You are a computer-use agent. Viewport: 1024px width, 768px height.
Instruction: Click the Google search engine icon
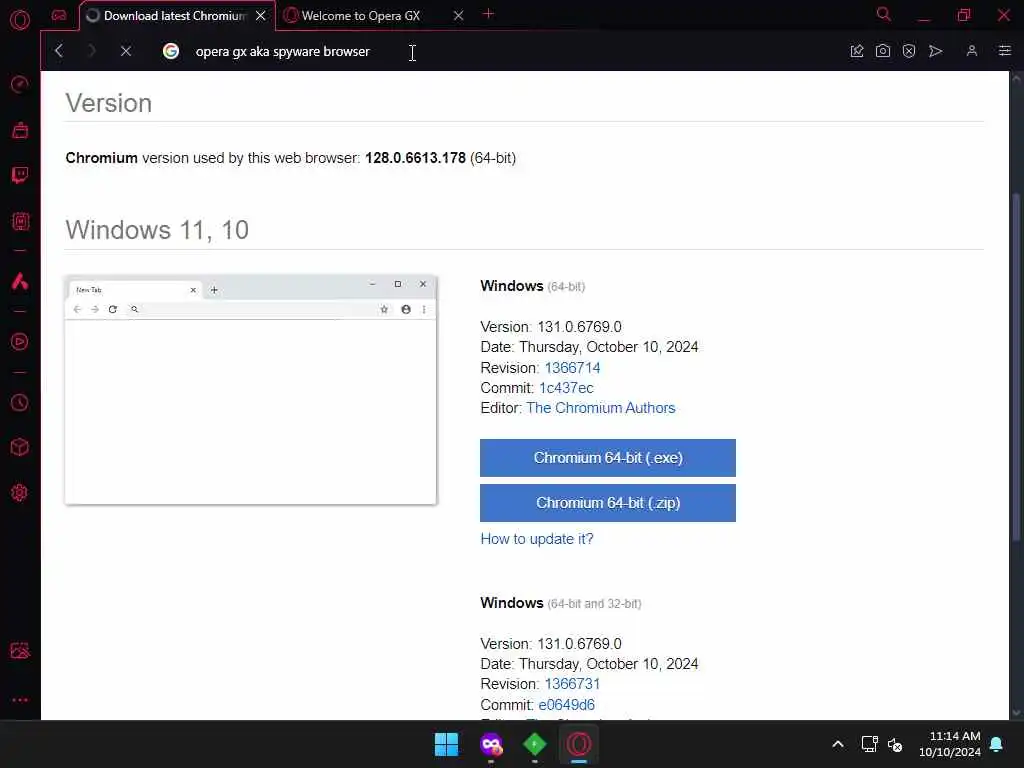click(171, 51)
